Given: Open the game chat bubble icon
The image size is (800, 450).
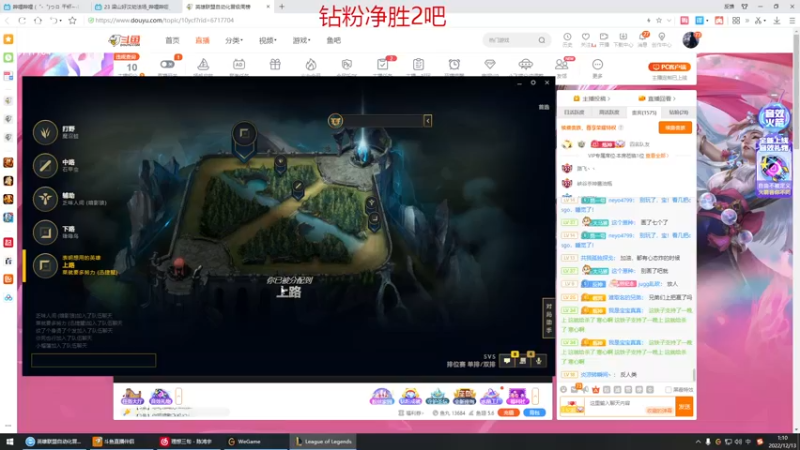Looking at the screenshot, I should (507, 360).
